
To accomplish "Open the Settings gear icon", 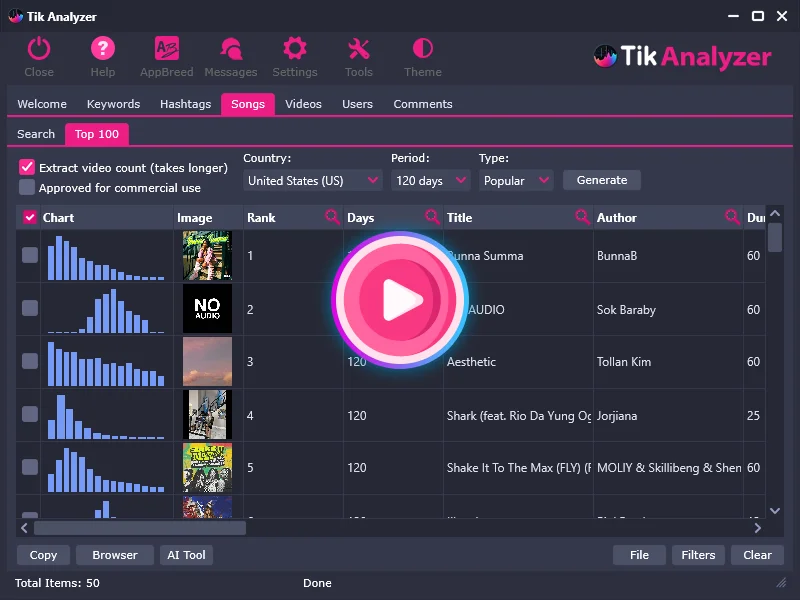I will tap(295, 49).
